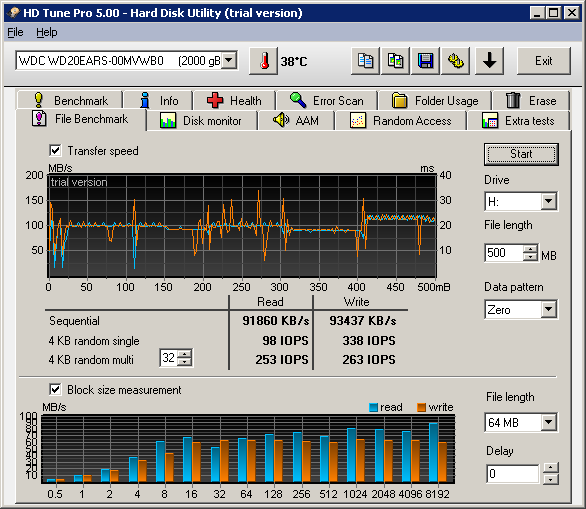586x509 pixels.
Task: Increase the 500 MB file length spinner
Action: [x=530, y=249]
